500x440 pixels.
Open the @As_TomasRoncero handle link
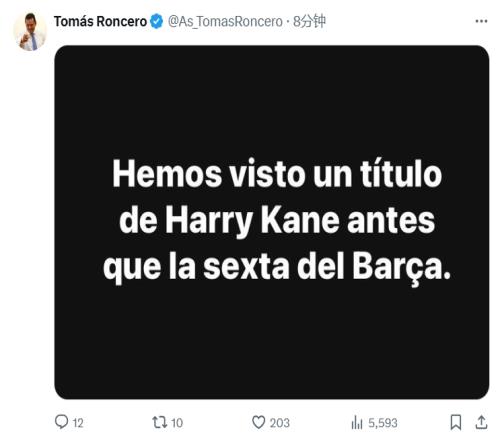click(225, 22)
